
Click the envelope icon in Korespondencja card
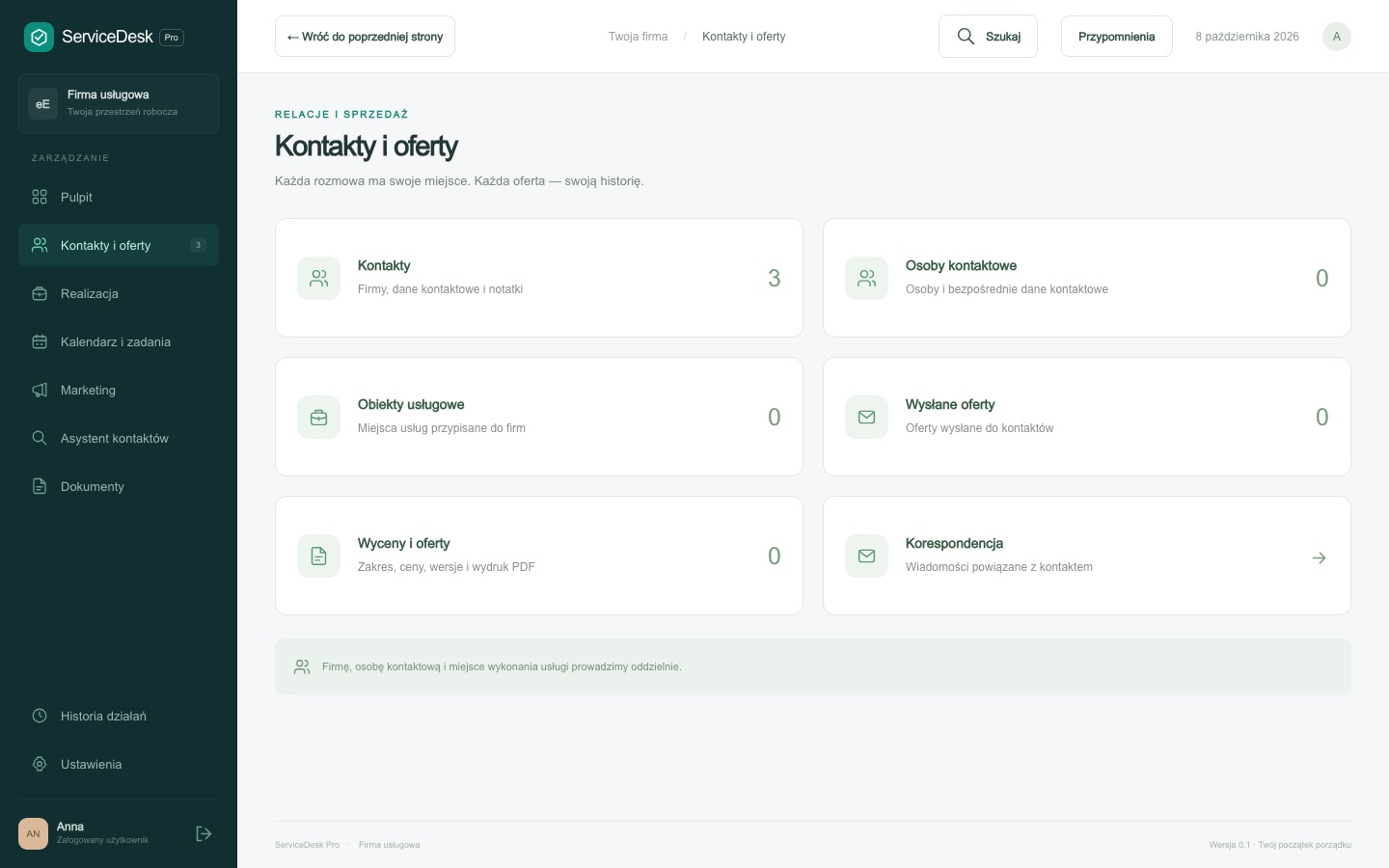866,556
